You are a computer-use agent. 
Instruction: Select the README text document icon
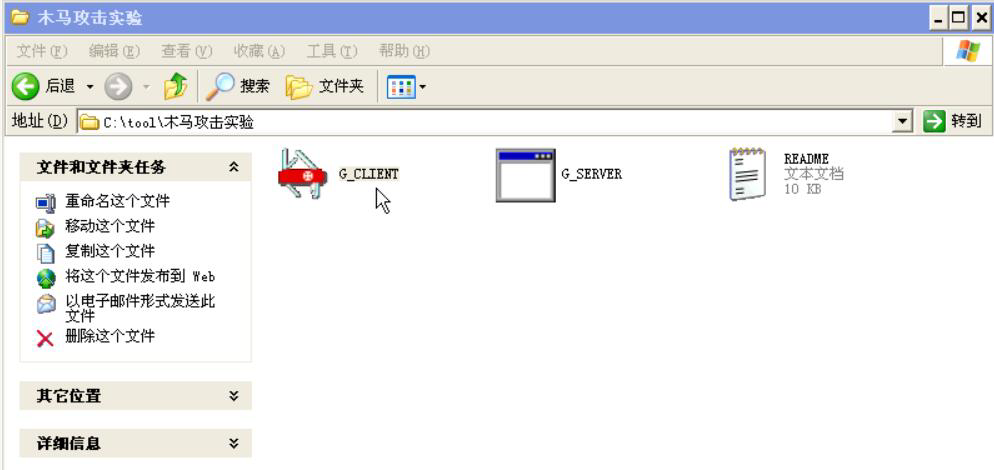pos(747,174)
